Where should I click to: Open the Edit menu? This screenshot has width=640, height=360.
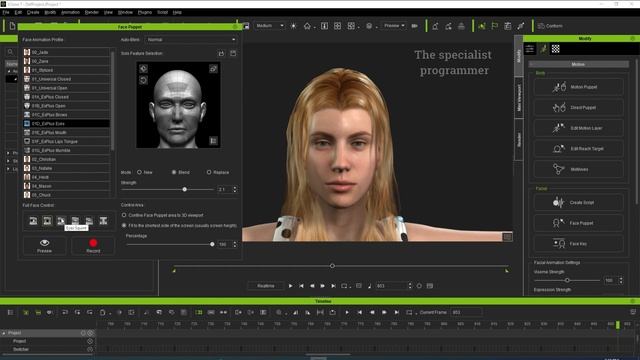18,12
